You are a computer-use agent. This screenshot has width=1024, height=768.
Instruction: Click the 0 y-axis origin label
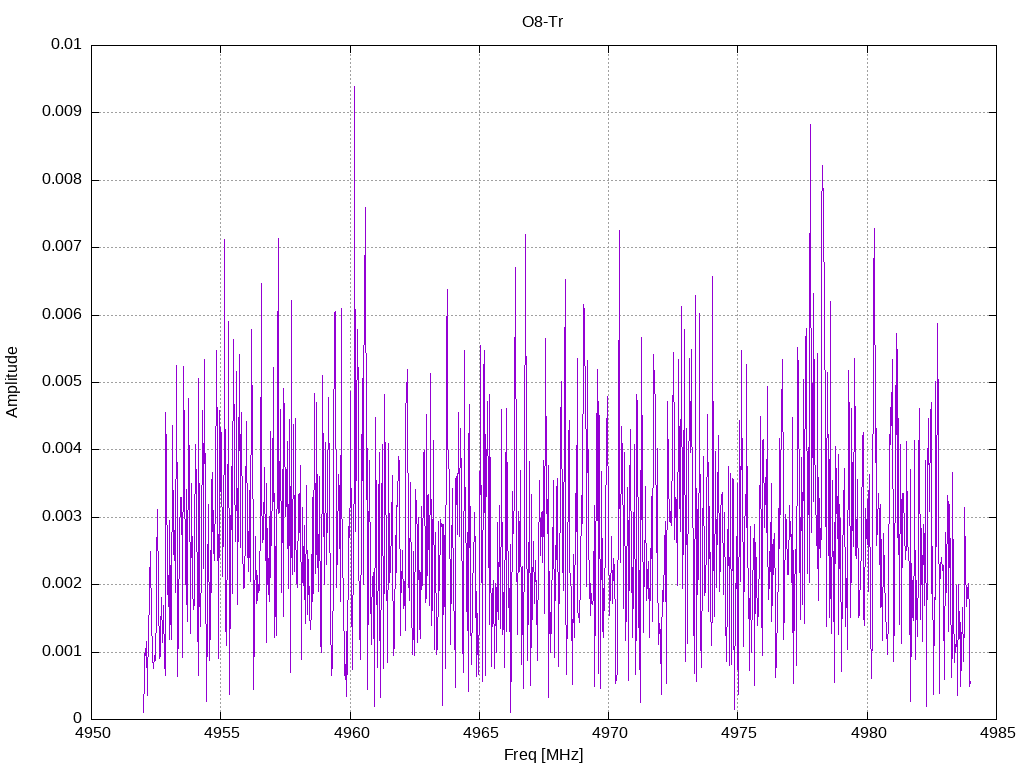click(x=78, y=718)
